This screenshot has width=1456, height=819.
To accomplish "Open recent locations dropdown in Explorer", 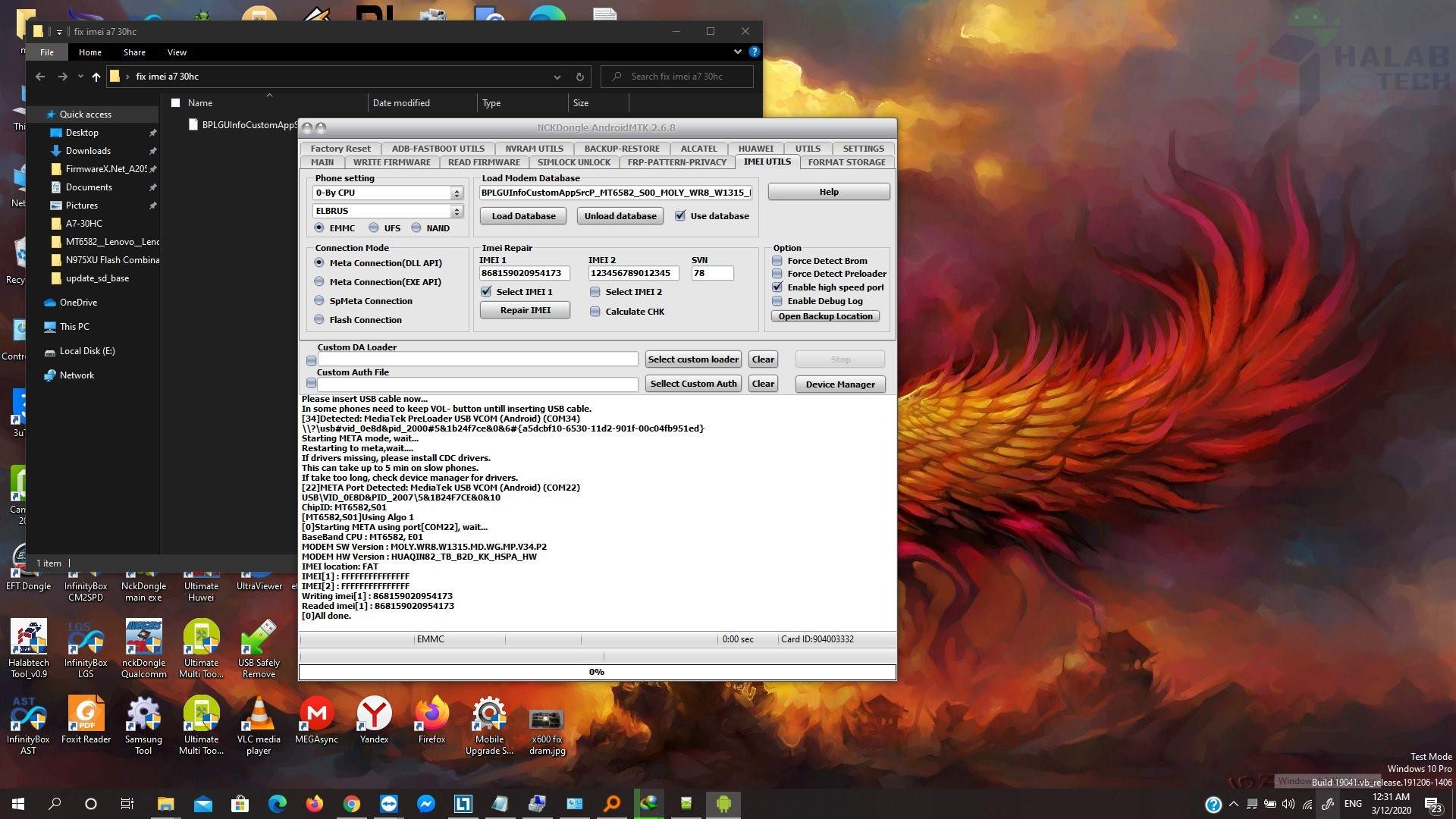I will tap(80, 77).
